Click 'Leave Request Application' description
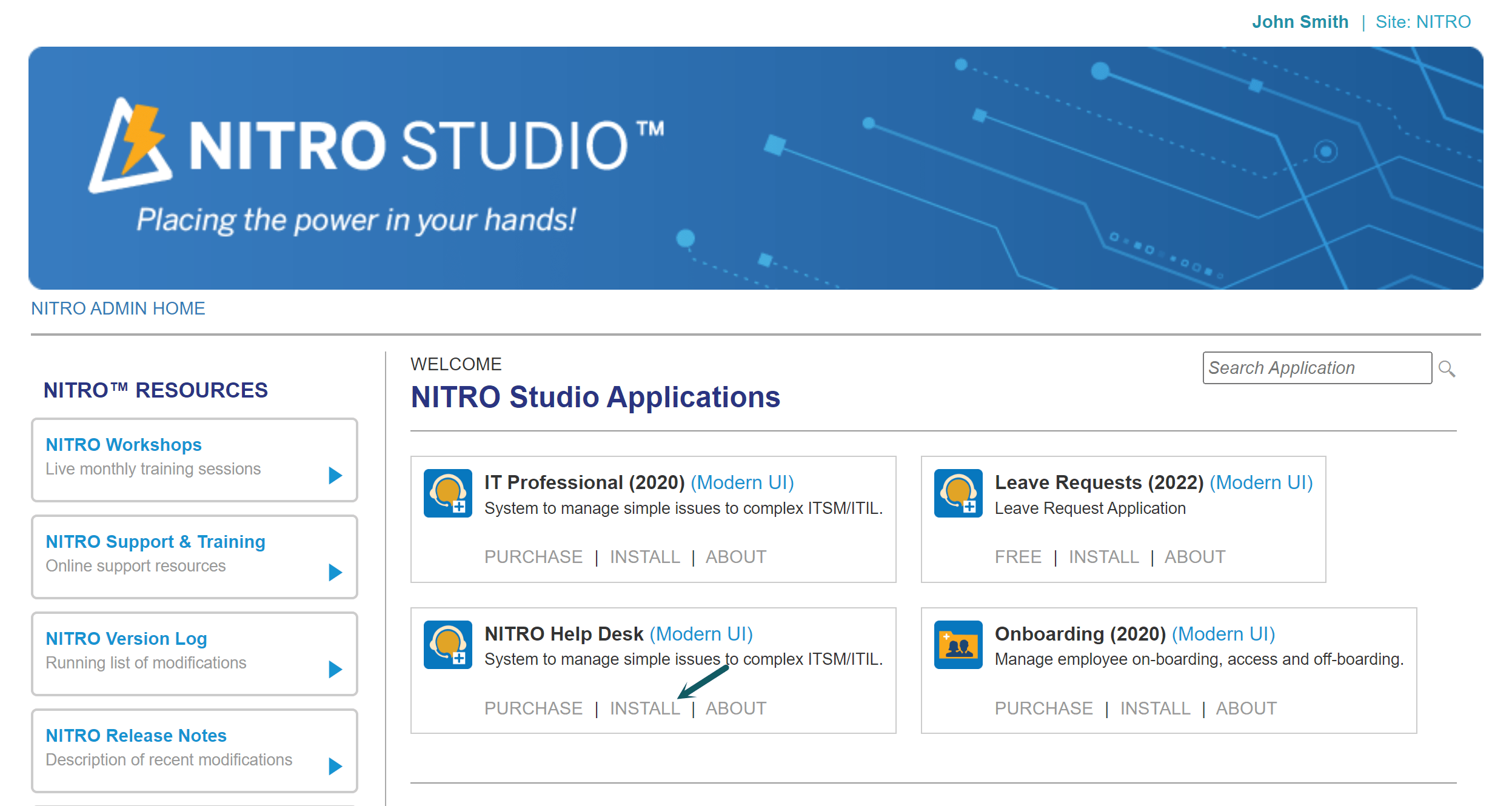Screen dimensions: 1512x806 (1090, 508)
